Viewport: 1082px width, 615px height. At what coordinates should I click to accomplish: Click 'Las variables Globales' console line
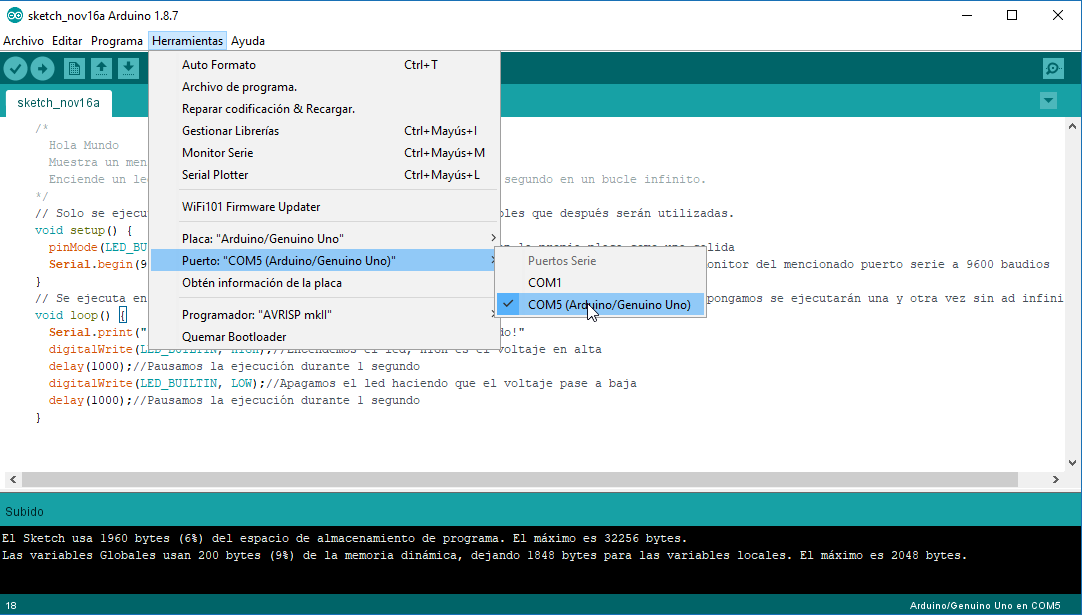point(484,555)
